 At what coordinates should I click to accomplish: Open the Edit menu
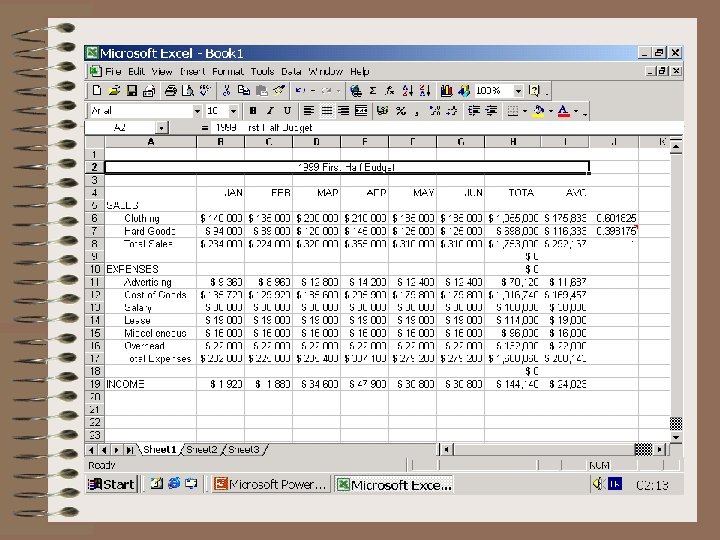tap(136, 71)
